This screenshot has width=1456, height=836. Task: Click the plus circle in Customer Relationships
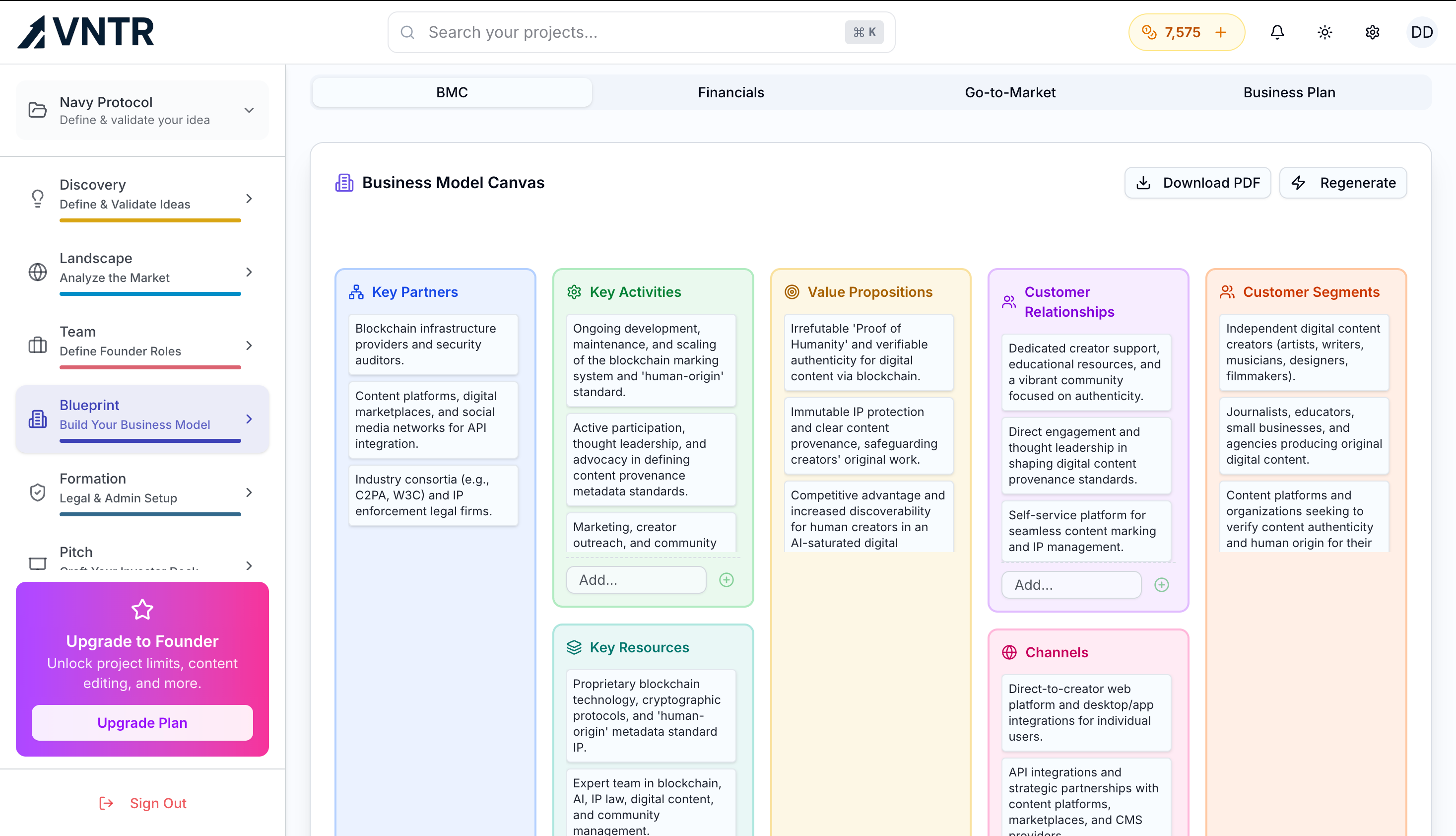1162,584
